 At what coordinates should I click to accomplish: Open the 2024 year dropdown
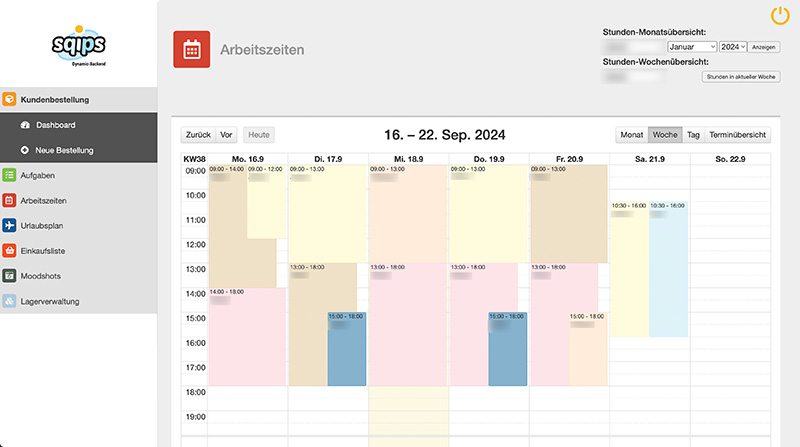733,46
